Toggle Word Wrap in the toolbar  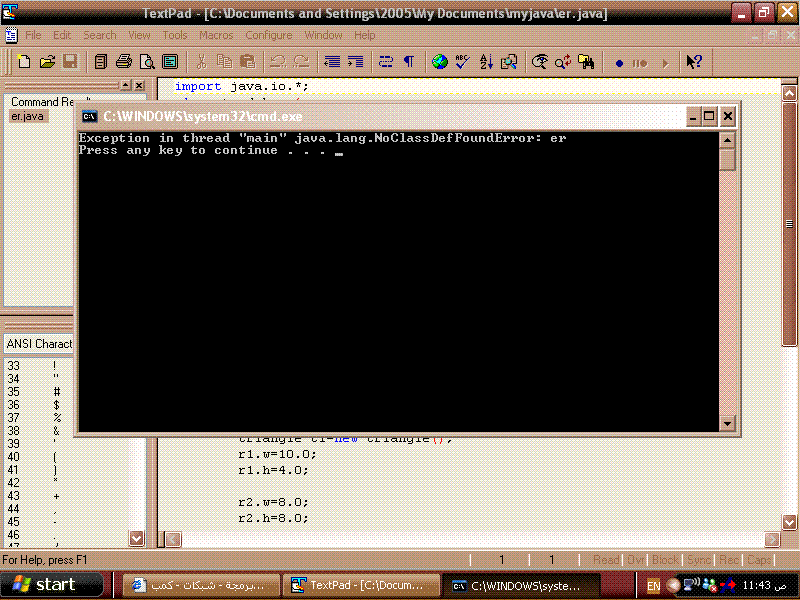click(386, 62)
